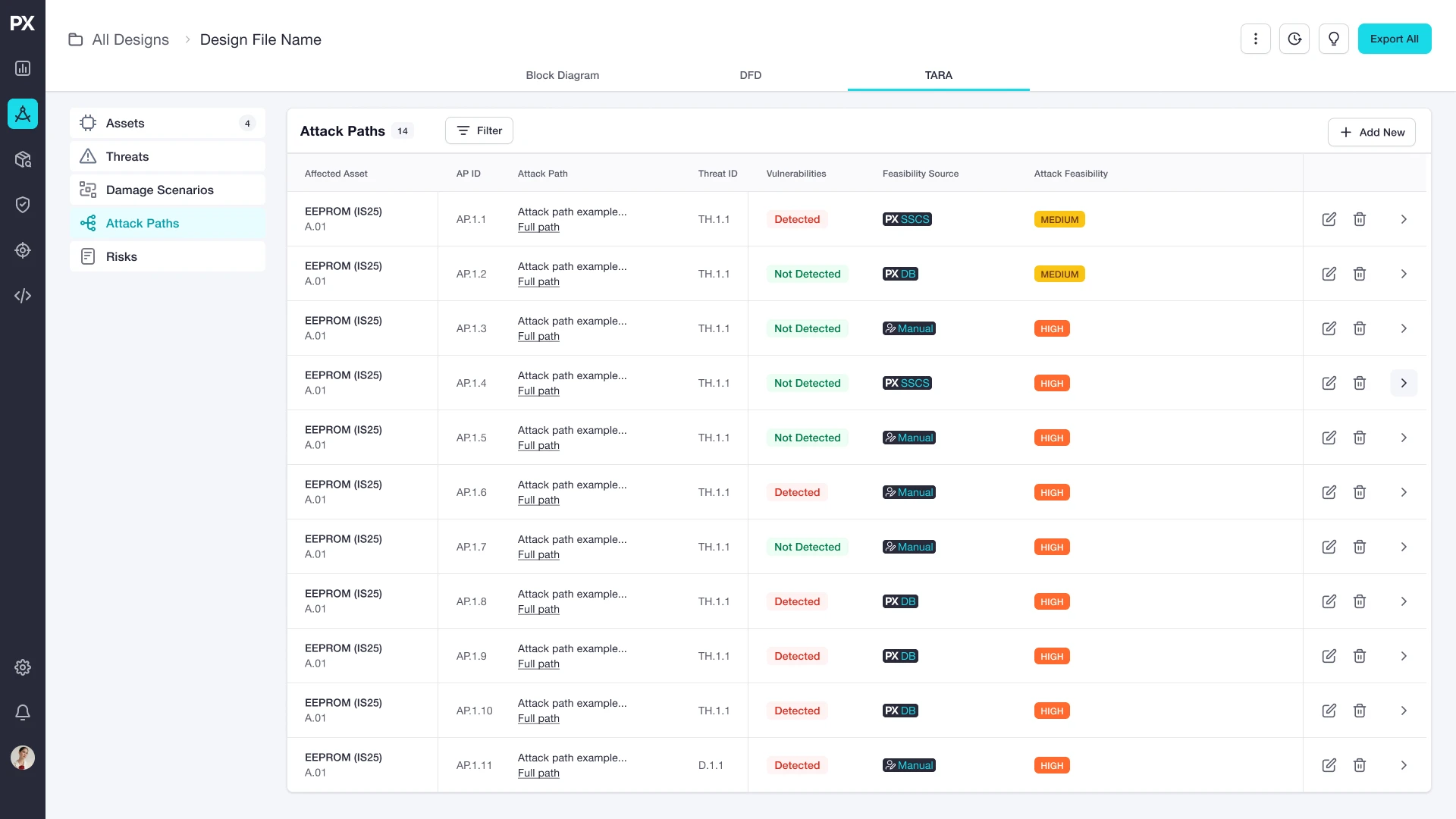Open the package search icon in sidebar
This screenshot has width=1456, height=819.
click(23, 159)
